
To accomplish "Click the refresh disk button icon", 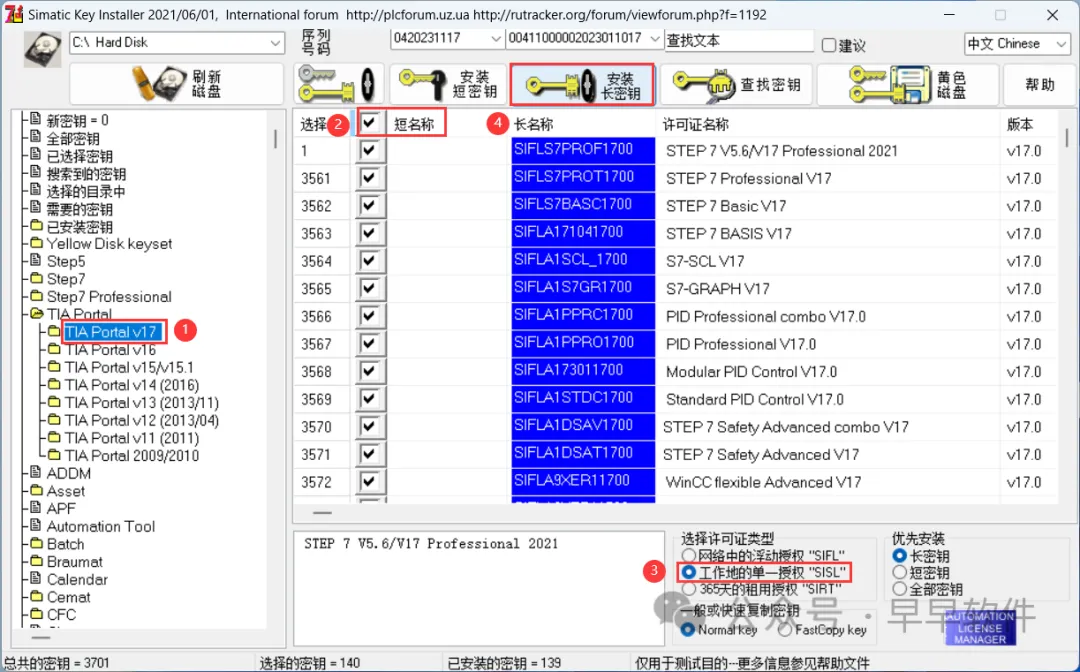I will click(x=159, y=83).
